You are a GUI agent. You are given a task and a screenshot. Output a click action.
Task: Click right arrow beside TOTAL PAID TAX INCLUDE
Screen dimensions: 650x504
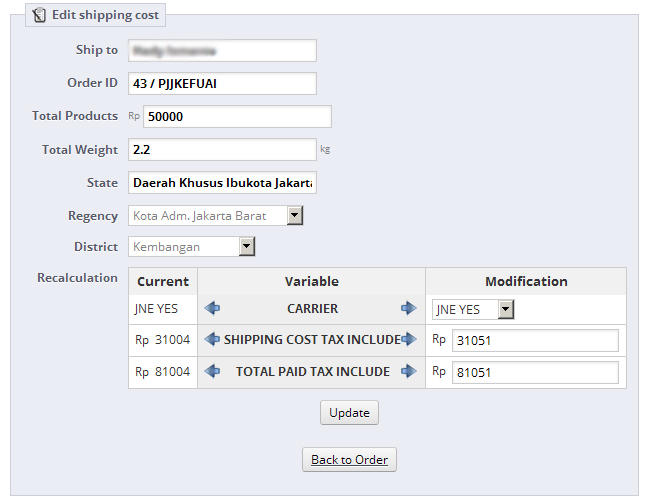click(408, 372)
